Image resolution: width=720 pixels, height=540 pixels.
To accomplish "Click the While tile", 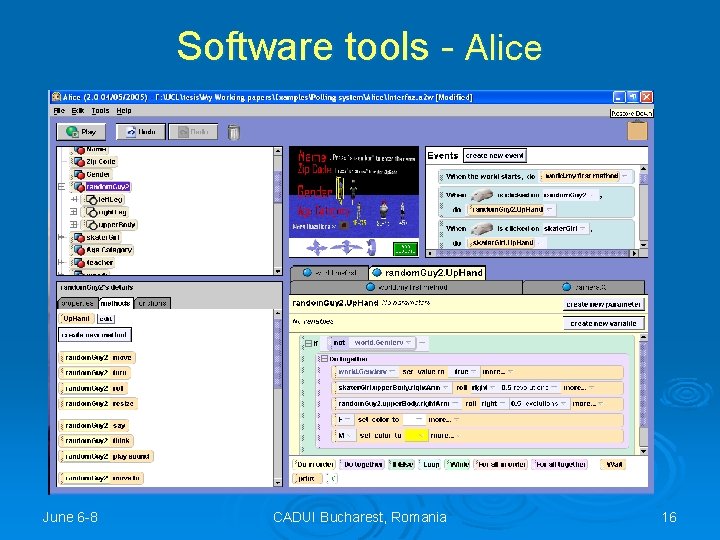I will [458, 464].
